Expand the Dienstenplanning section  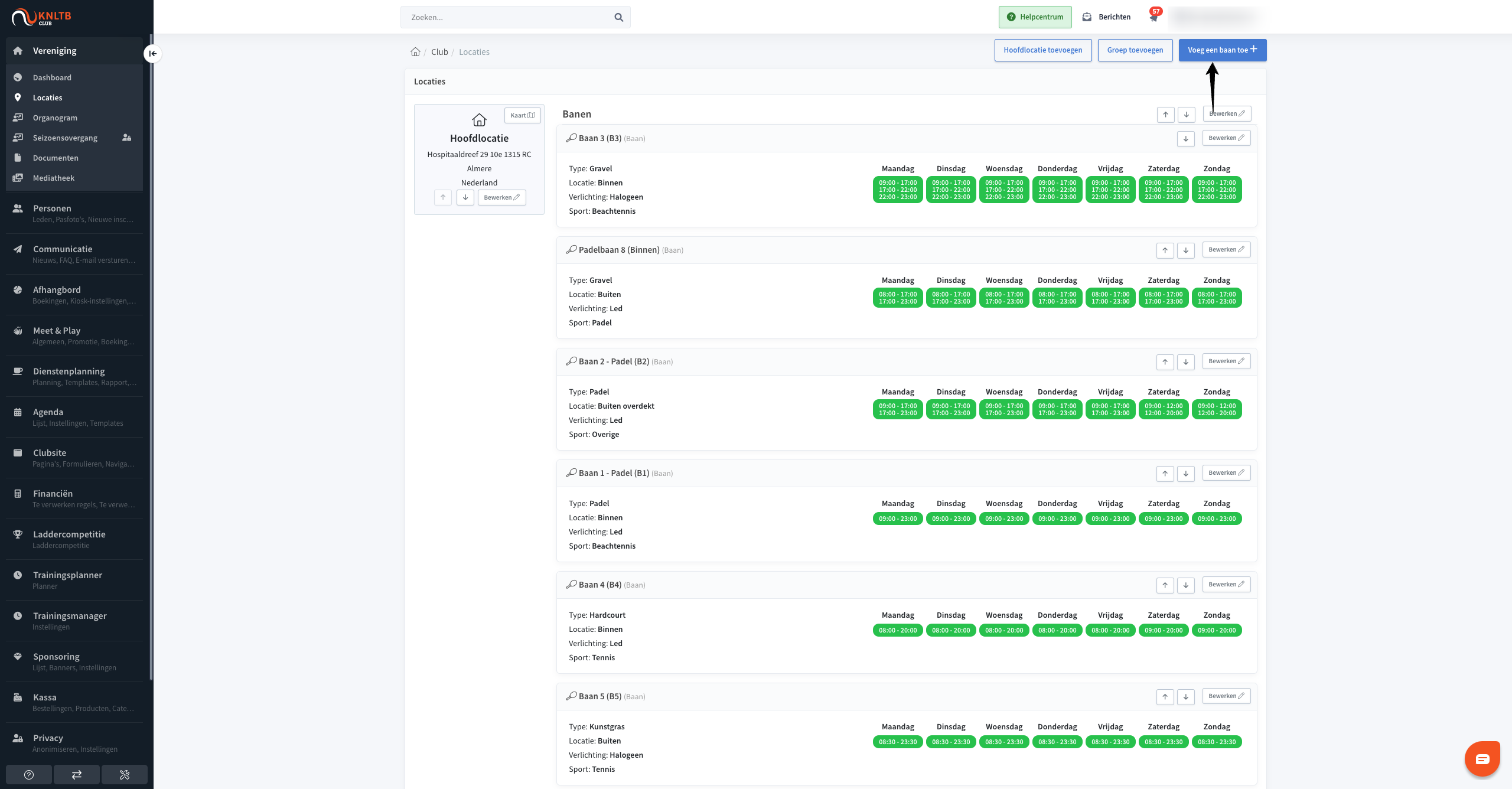(74, 376)
